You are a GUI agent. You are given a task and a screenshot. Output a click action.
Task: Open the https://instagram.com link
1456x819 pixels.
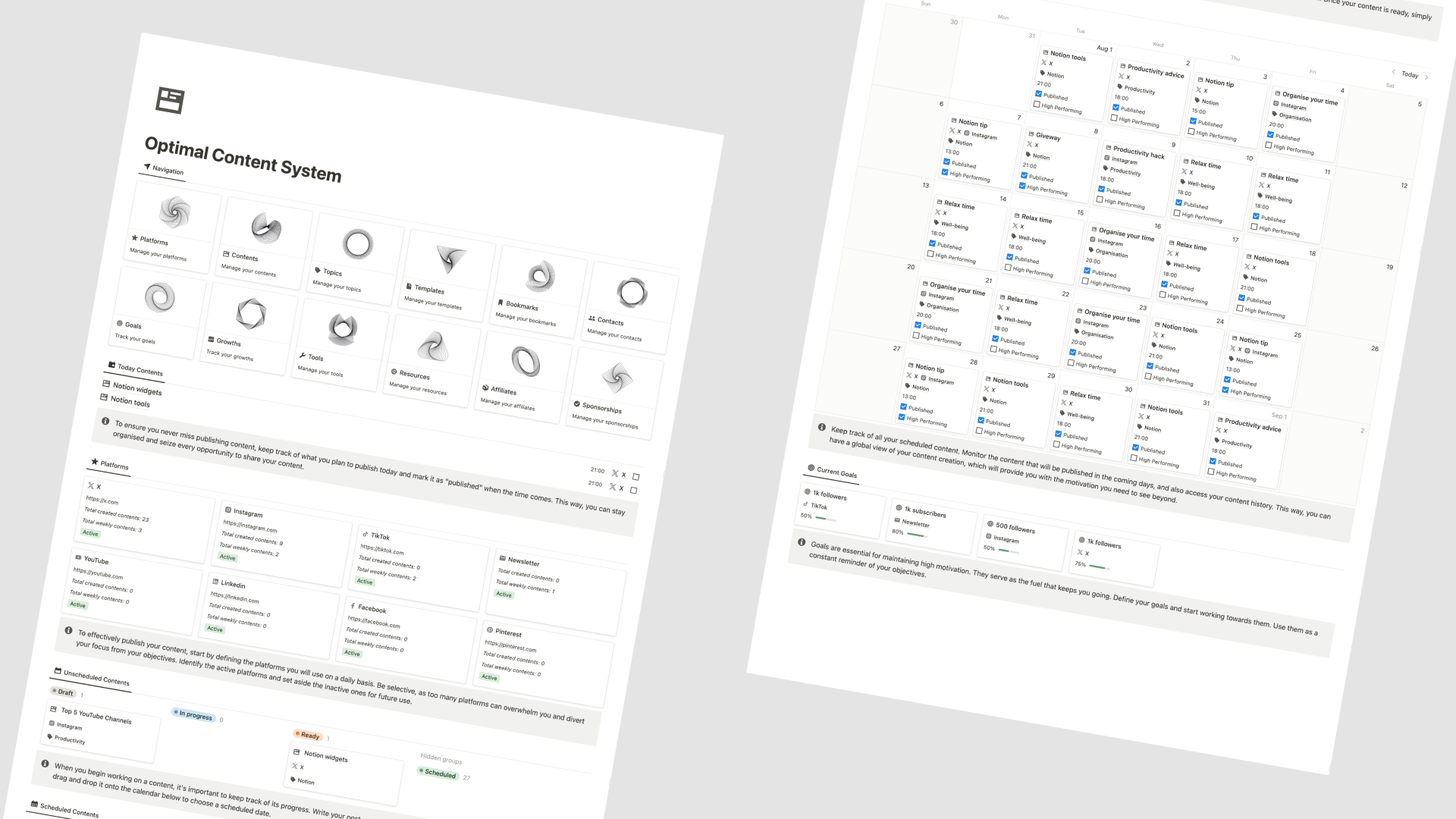[250, 526]
